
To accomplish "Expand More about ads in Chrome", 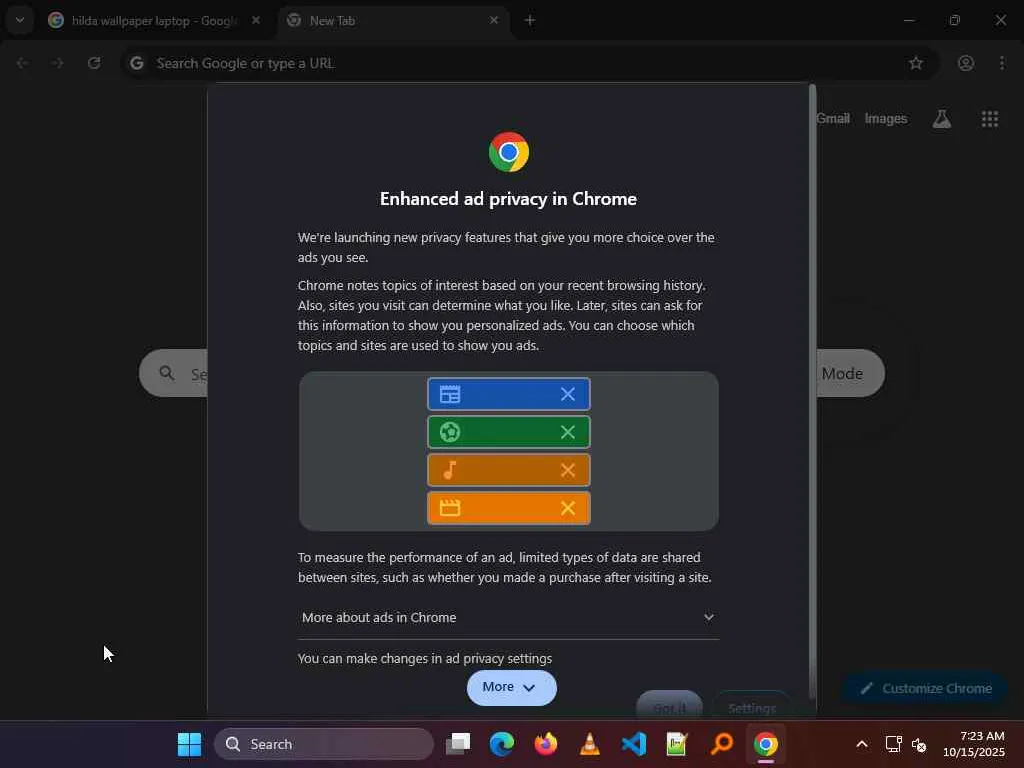I will 508,617.
